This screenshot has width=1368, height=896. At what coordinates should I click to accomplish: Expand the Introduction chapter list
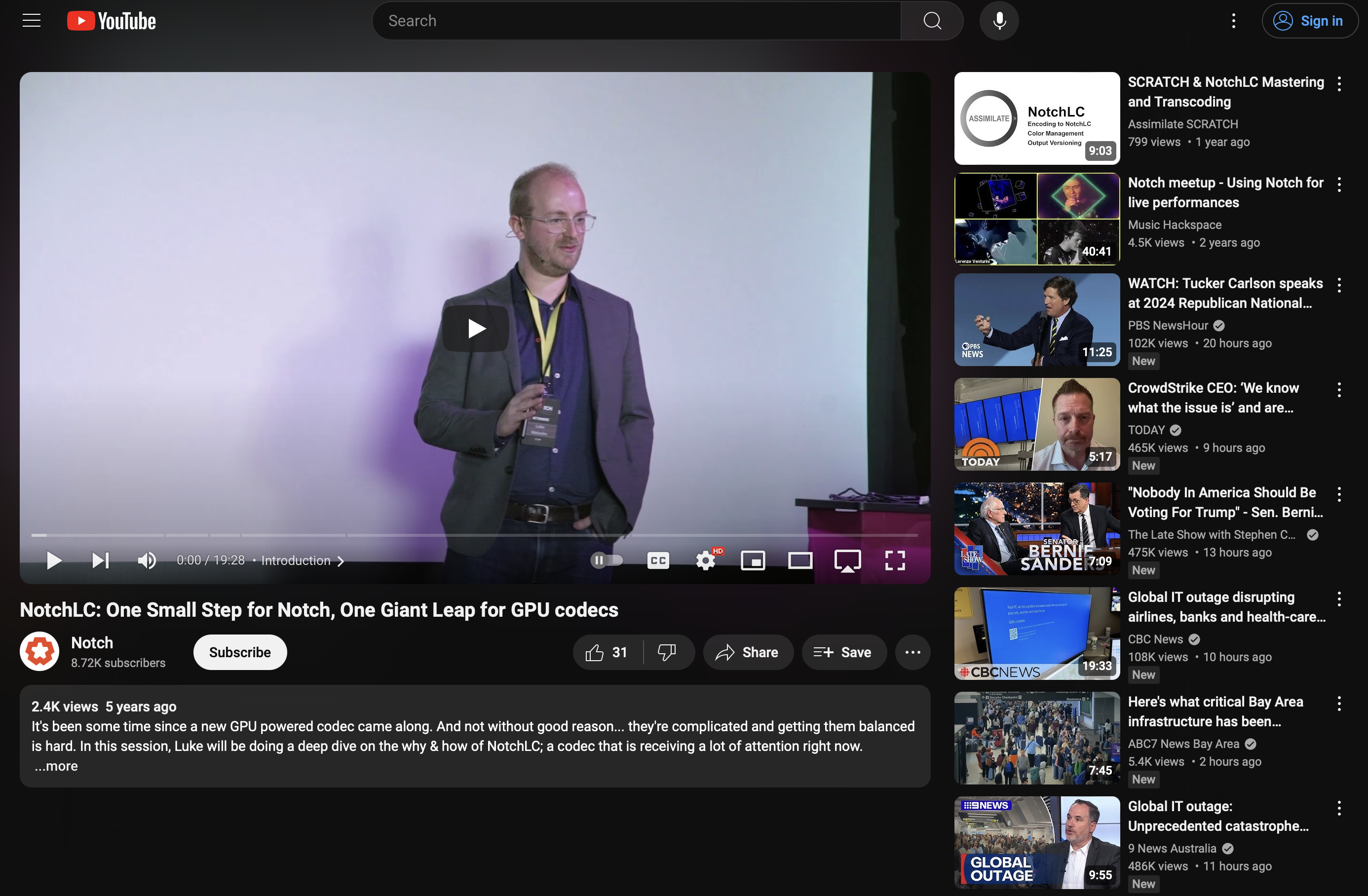(303, 560)
